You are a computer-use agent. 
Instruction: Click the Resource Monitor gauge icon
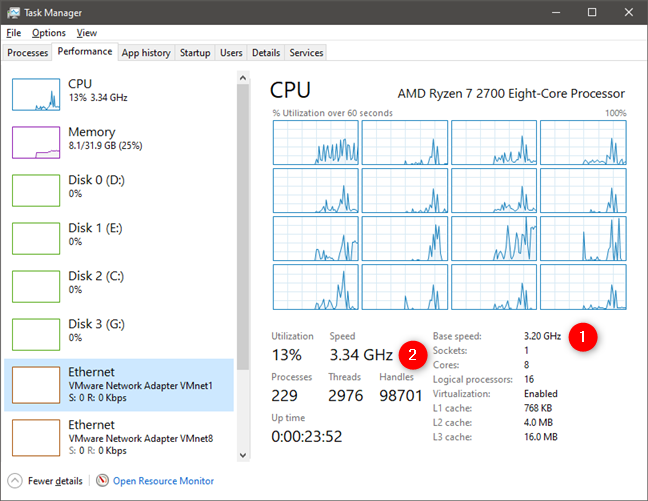102,480
